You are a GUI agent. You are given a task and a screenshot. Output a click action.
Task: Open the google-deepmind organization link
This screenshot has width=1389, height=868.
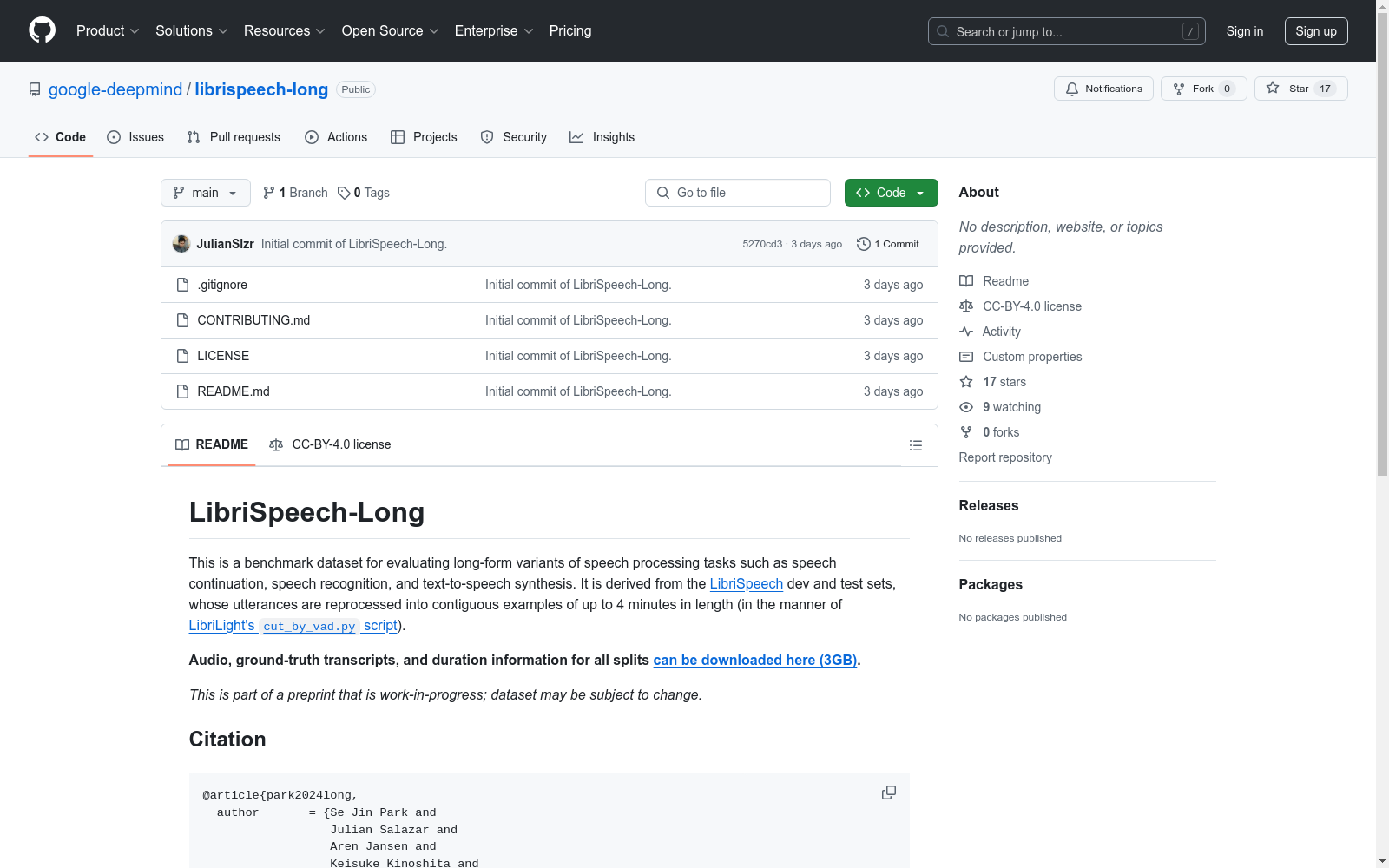pyautogui.click(x=115, y=89)
